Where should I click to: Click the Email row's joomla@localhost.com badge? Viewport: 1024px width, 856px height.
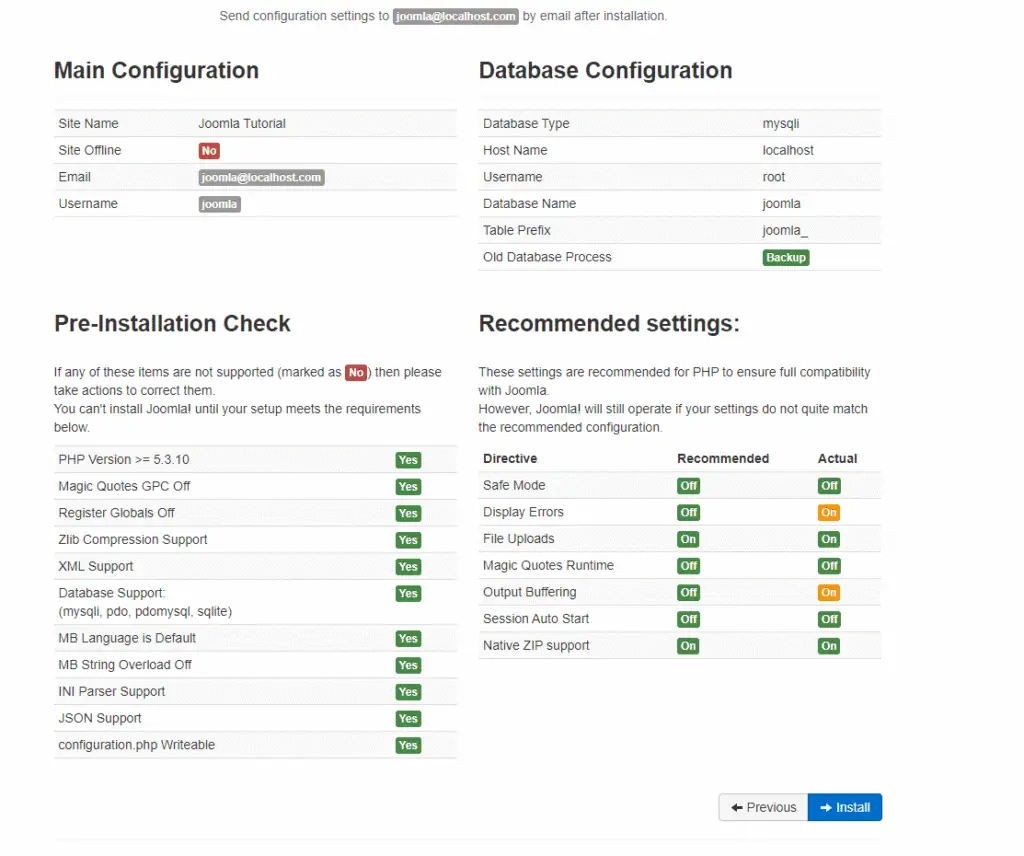(x=261, y=178)
